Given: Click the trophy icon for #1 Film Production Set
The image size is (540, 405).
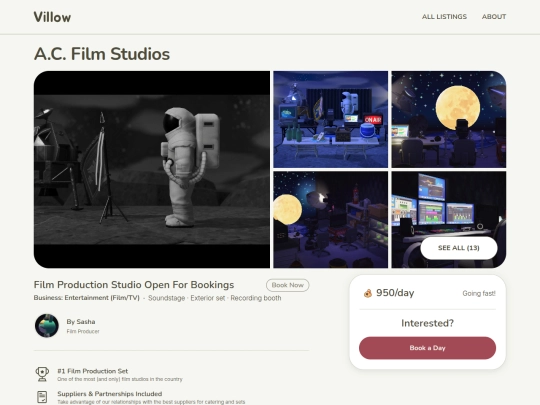Looking at the screenshot, I should pyautogui.click(x=42, y=374).
